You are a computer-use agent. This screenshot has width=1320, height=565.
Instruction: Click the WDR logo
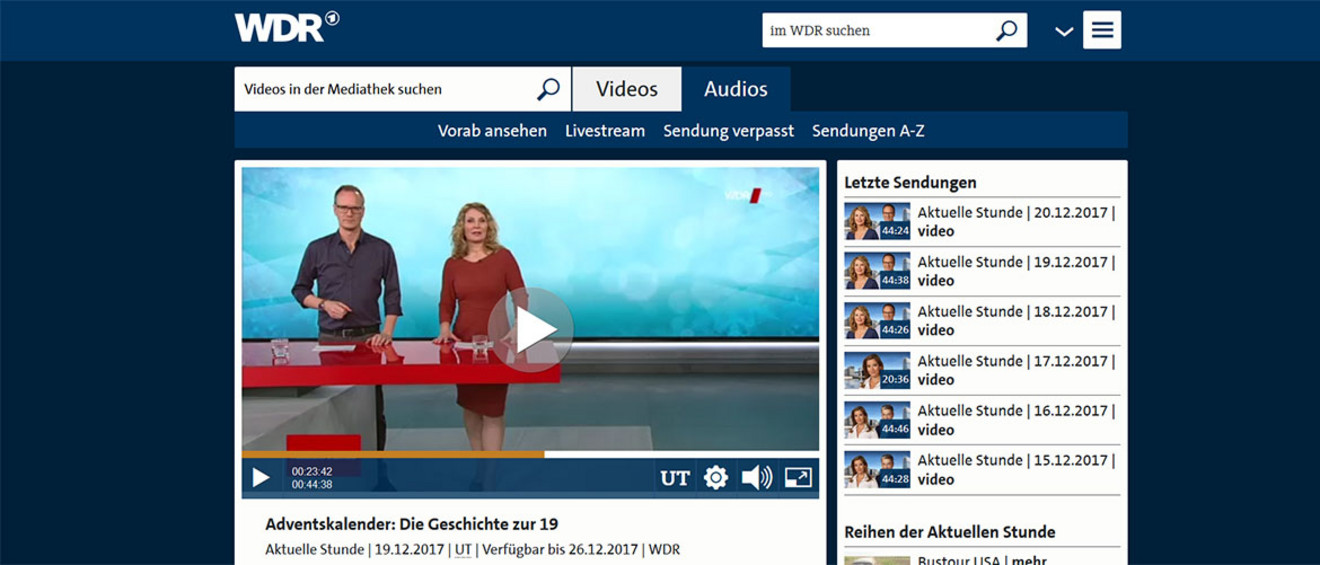(287, 27)
